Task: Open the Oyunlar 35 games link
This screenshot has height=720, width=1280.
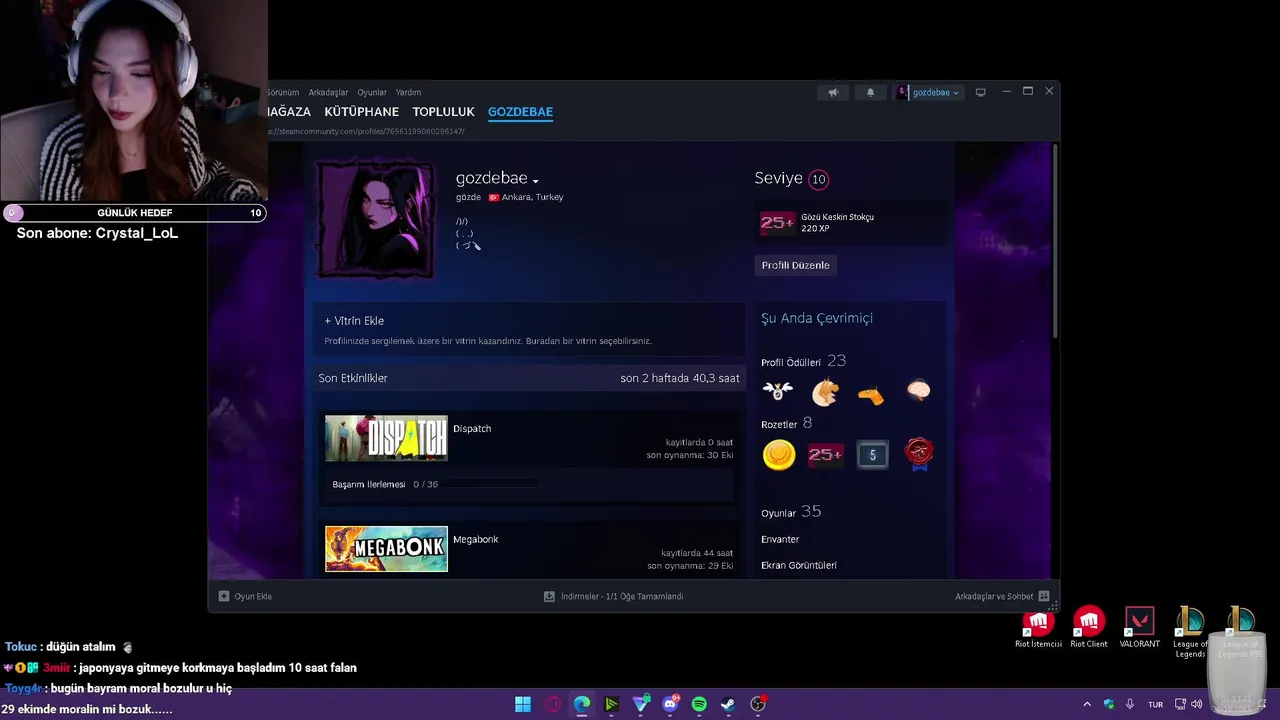Action: coord(791,512)
